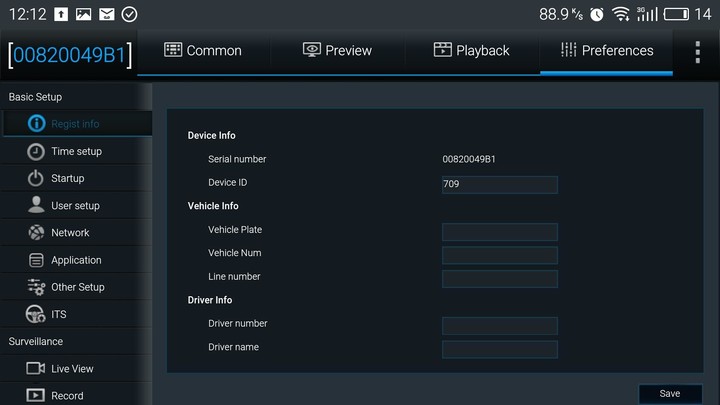Viewport: 720px width, 405px height.
Task: Click the User setup person icon
Action: click(36, 205)
